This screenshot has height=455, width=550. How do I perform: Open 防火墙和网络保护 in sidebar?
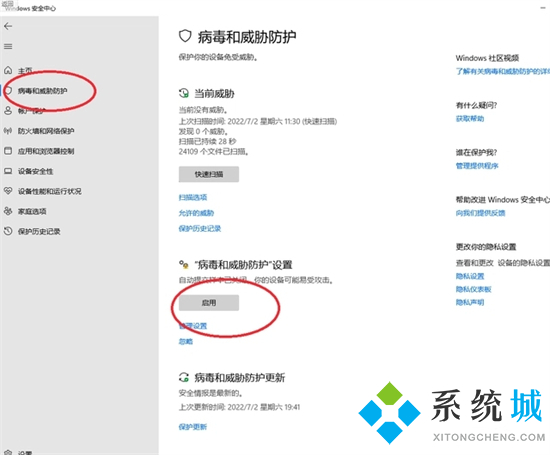point(46,131)
